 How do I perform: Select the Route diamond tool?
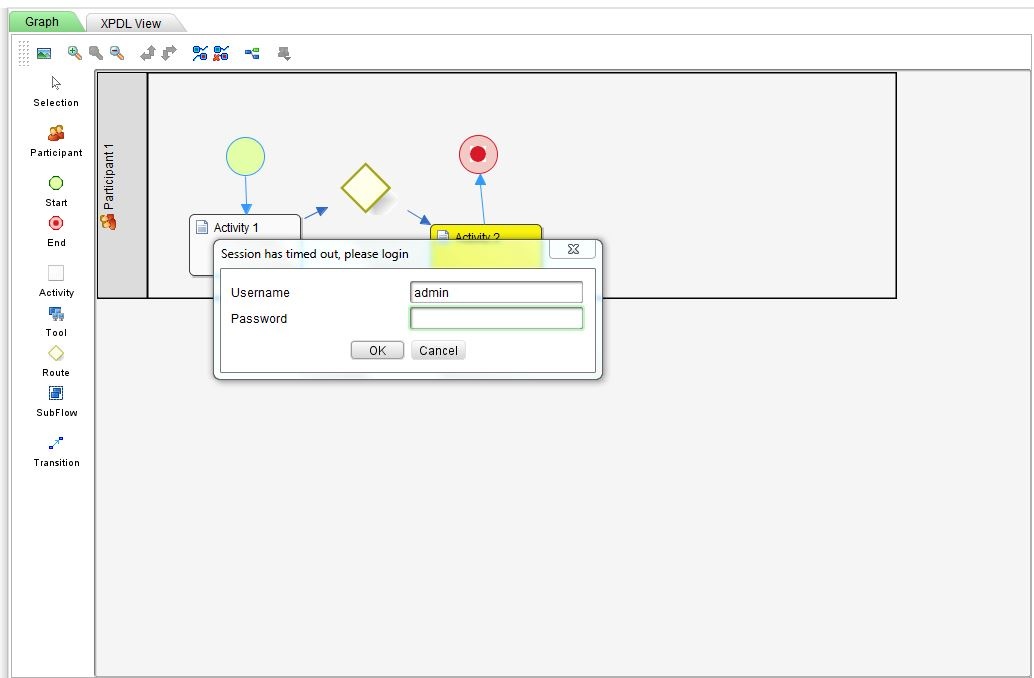56,353
